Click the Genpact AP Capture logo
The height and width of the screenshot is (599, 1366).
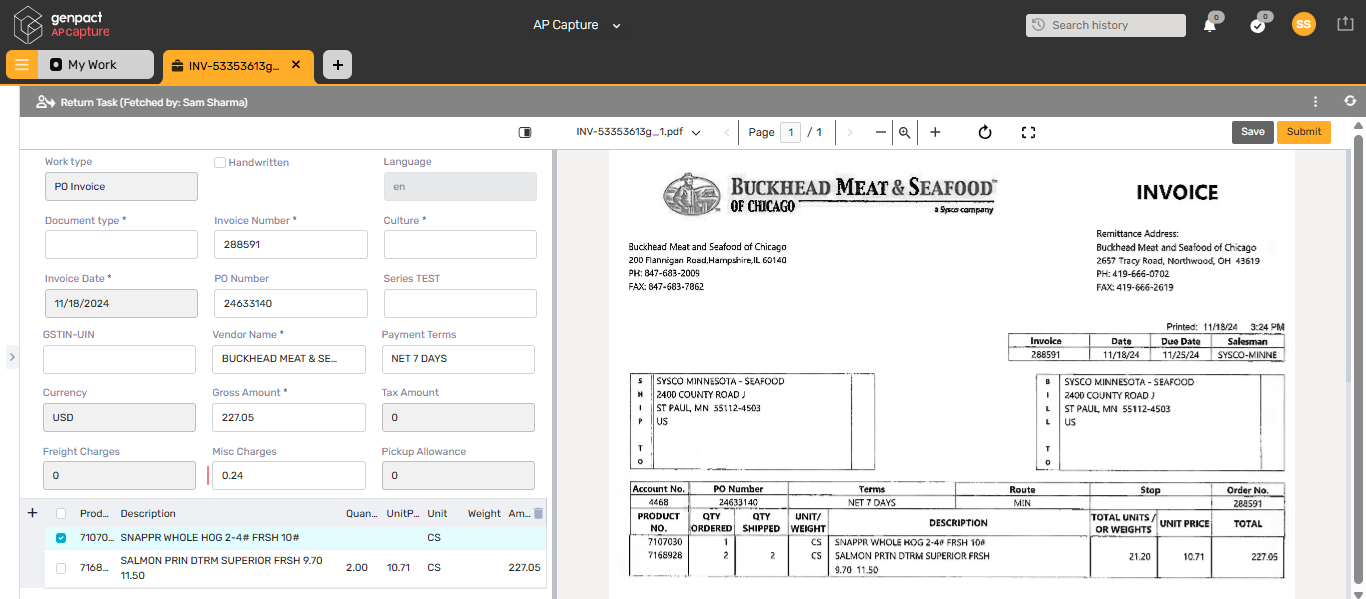coord(62,24)
